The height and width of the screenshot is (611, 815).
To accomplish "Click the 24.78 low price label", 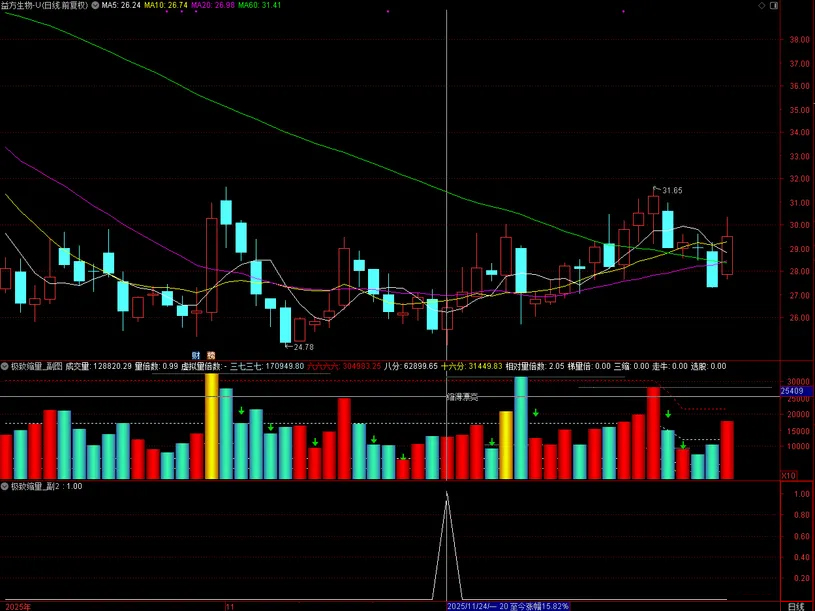I will tap(301, 347).
